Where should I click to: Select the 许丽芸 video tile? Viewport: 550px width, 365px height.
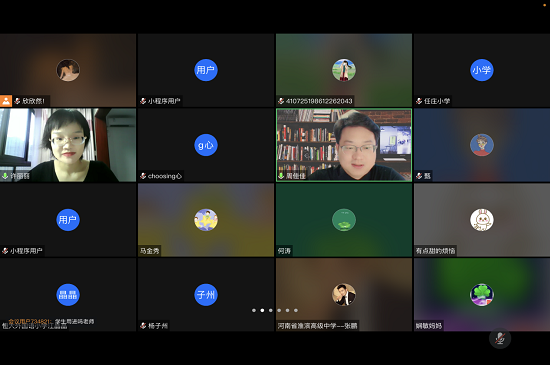point(68,145)
